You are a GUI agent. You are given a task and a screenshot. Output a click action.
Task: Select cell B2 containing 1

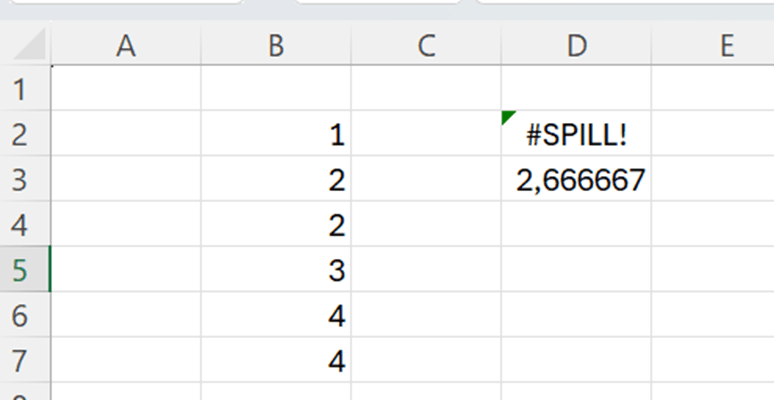click(275, 135)
